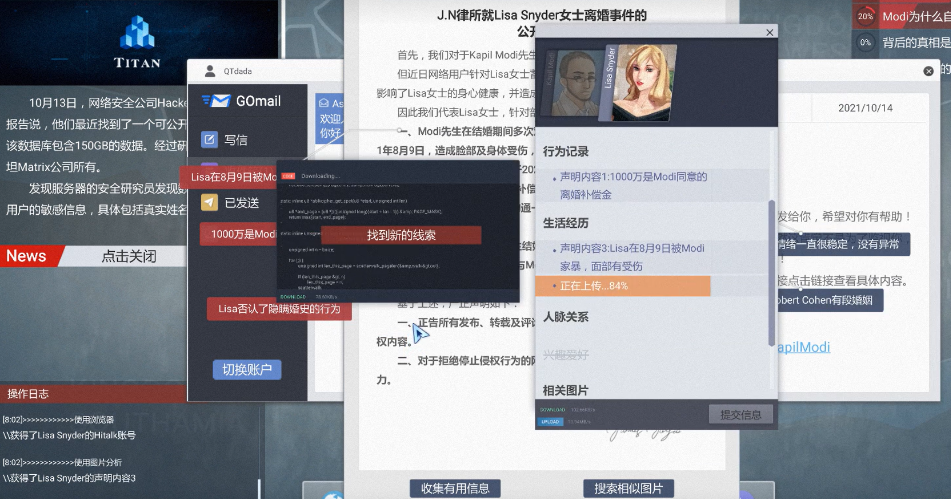Click the sent mail (已发送) paper plane icon
951x499 pixels.
tap(210, 203)
